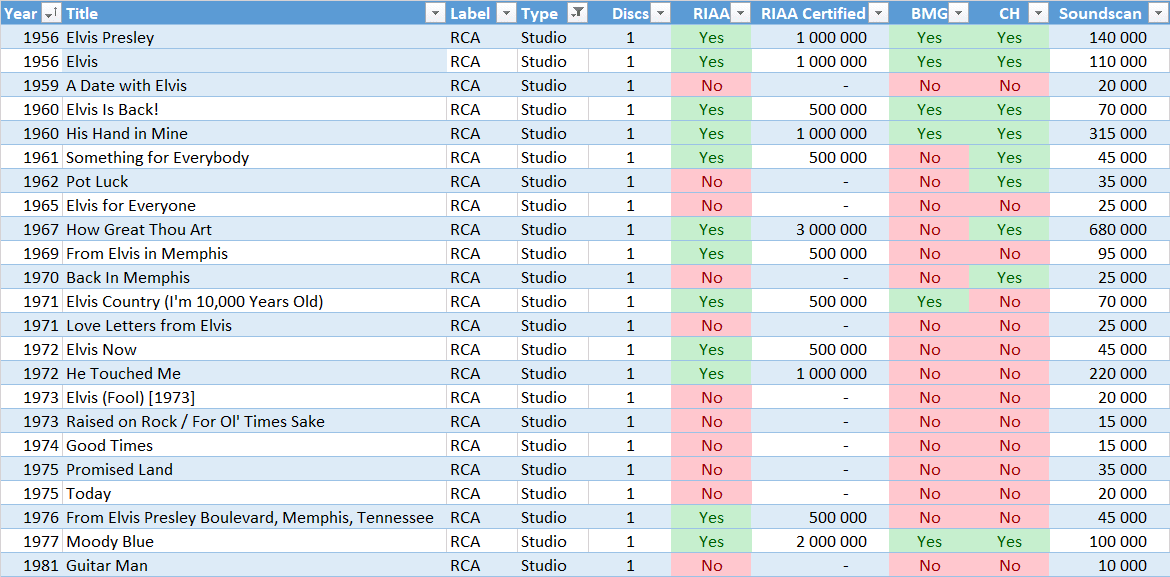Click the 'Good Times' title cell
The width and height of the screenshot is (1170, 577).
coord(254,446)
